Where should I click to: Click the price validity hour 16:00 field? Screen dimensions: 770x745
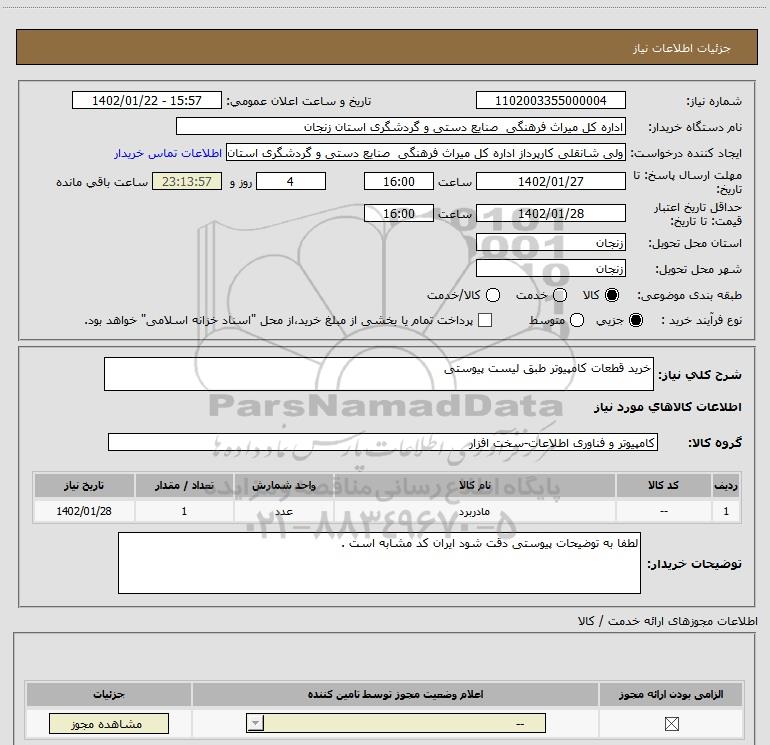point(399,214)
